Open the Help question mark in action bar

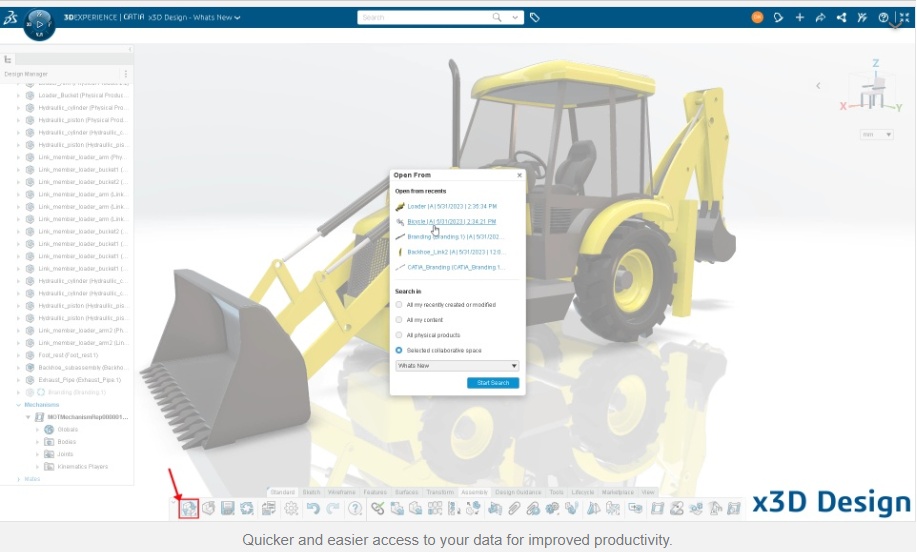point(355,509)
